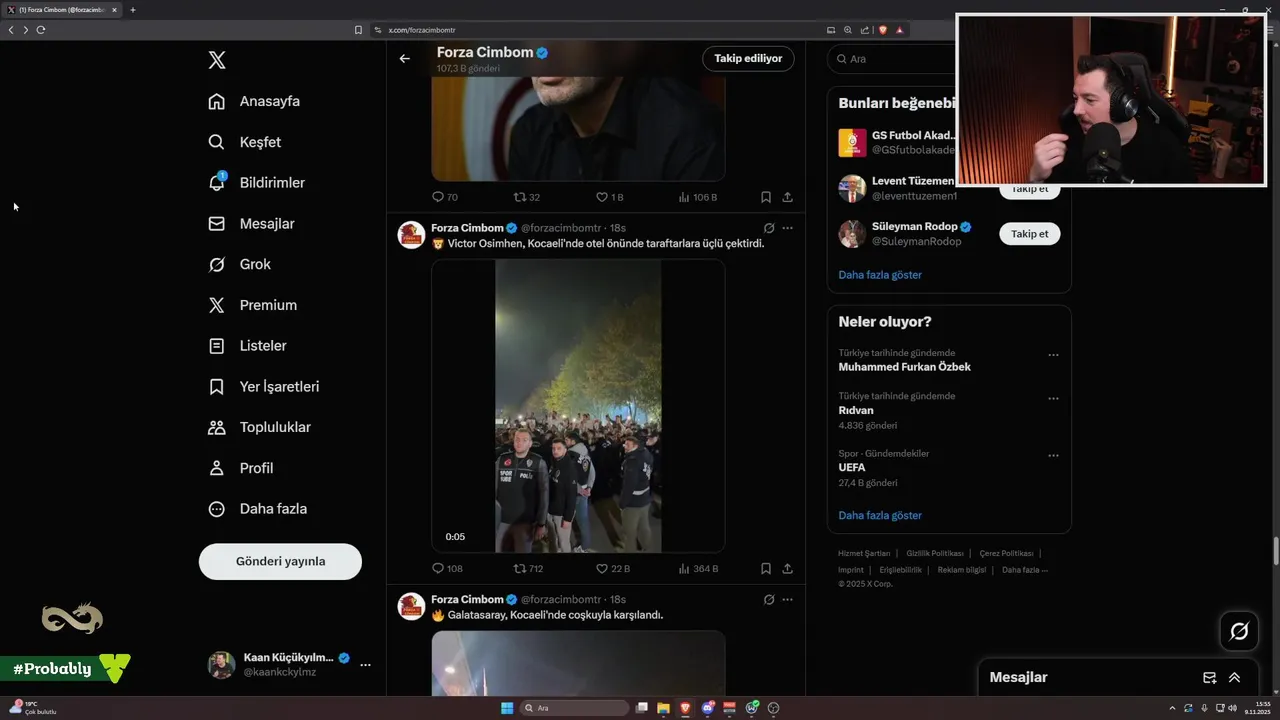Viewport: 1280px width, 720px height.
Task: Repost the post with 32 reposts
Action: click(527, 197)
